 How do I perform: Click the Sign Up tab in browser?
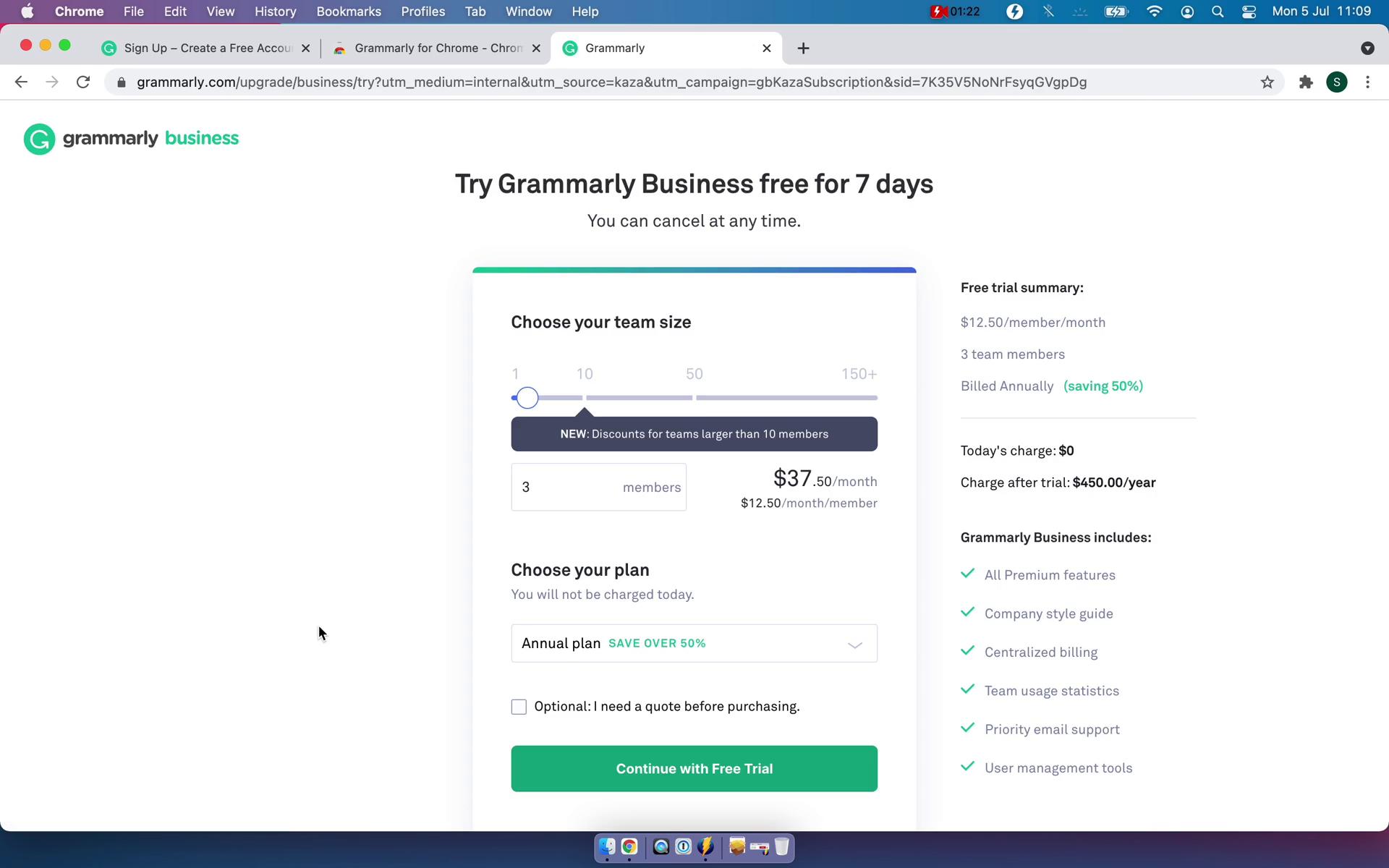(207, 47)
